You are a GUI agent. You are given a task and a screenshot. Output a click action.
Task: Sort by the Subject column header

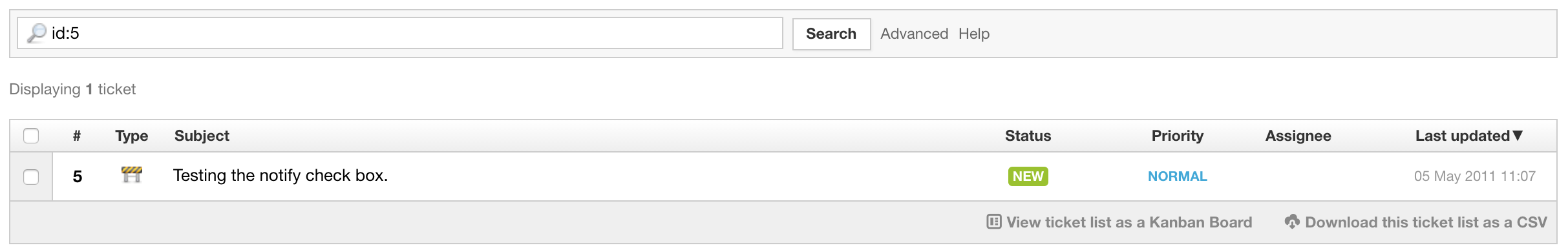(x=202, y=136)
